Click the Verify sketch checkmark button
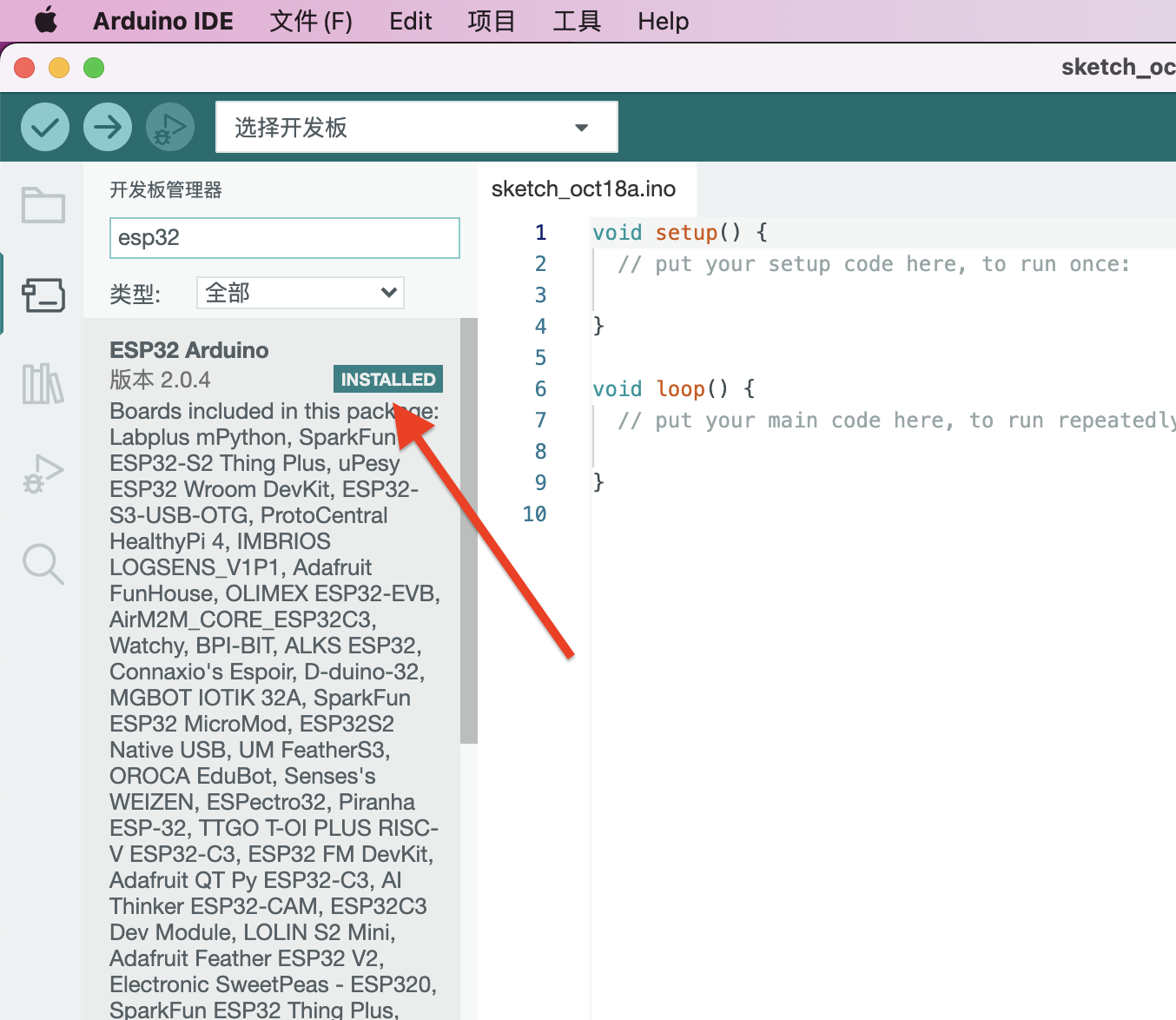Screen dimensions: 1176x1020 pos(45,127)
